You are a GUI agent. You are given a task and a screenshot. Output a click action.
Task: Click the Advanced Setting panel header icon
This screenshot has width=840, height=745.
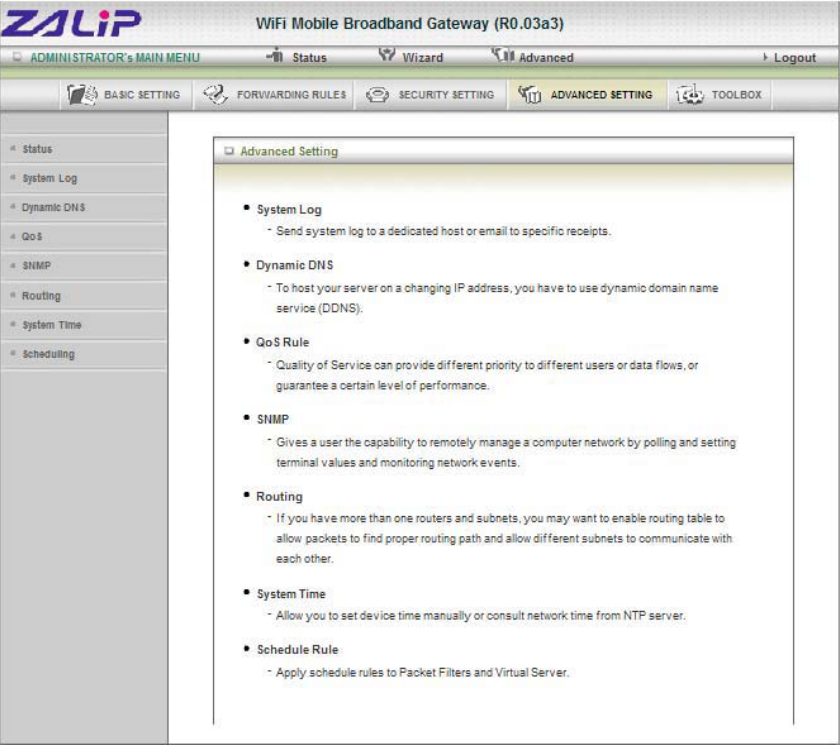[x=229, y=151]
